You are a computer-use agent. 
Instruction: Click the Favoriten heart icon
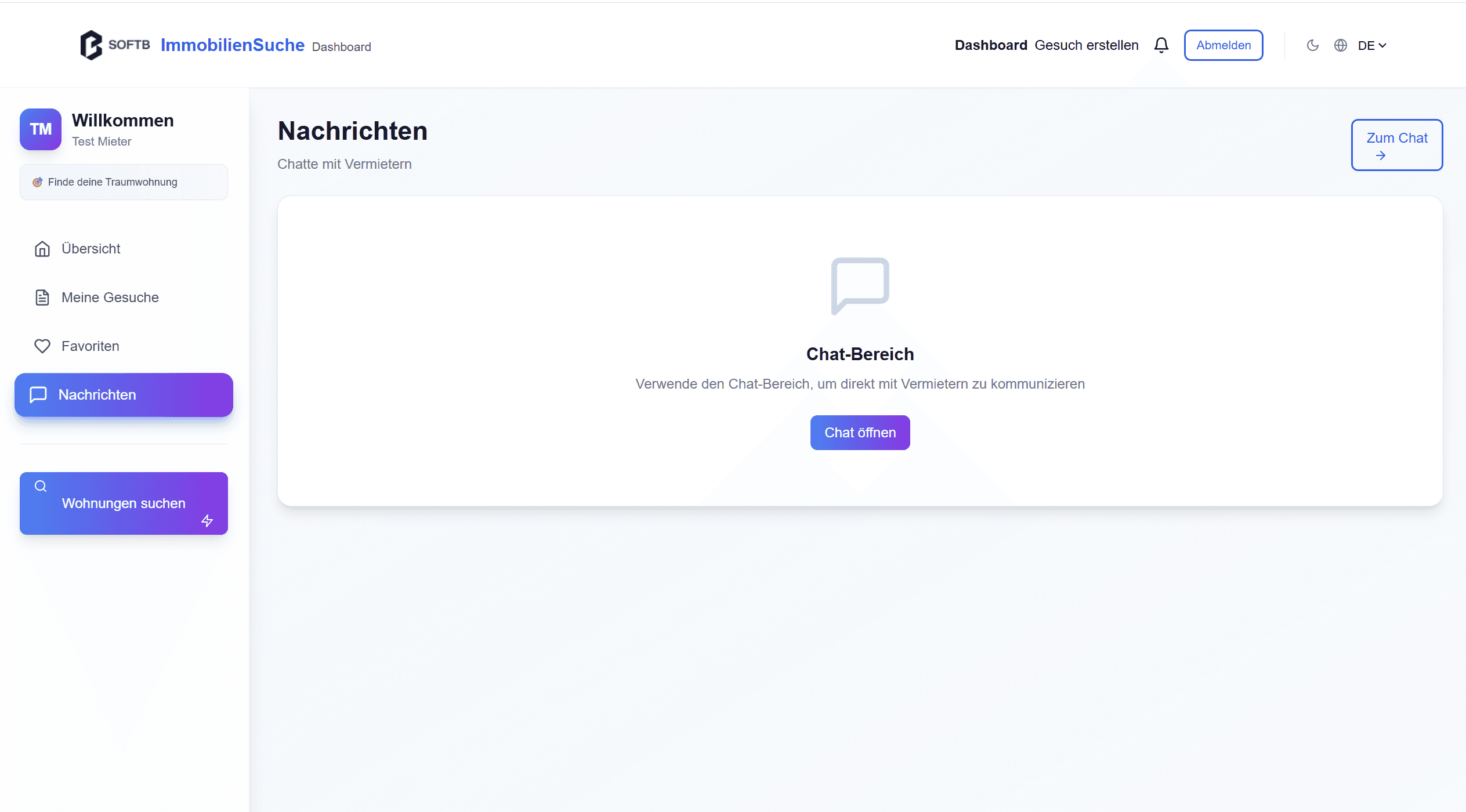pos(42,346)
